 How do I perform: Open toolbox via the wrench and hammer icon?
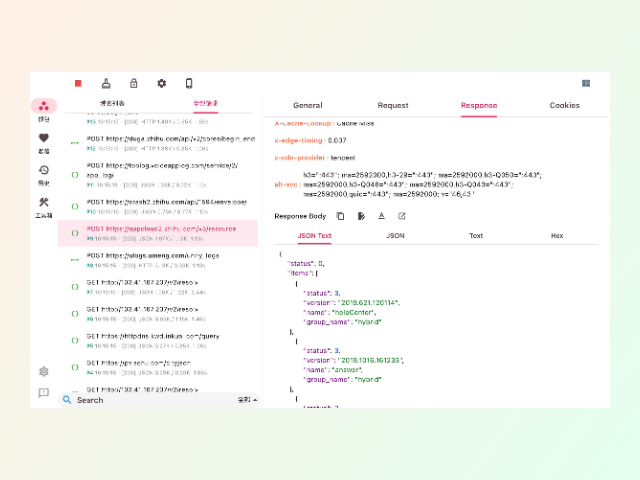click(x=44, y=202)
